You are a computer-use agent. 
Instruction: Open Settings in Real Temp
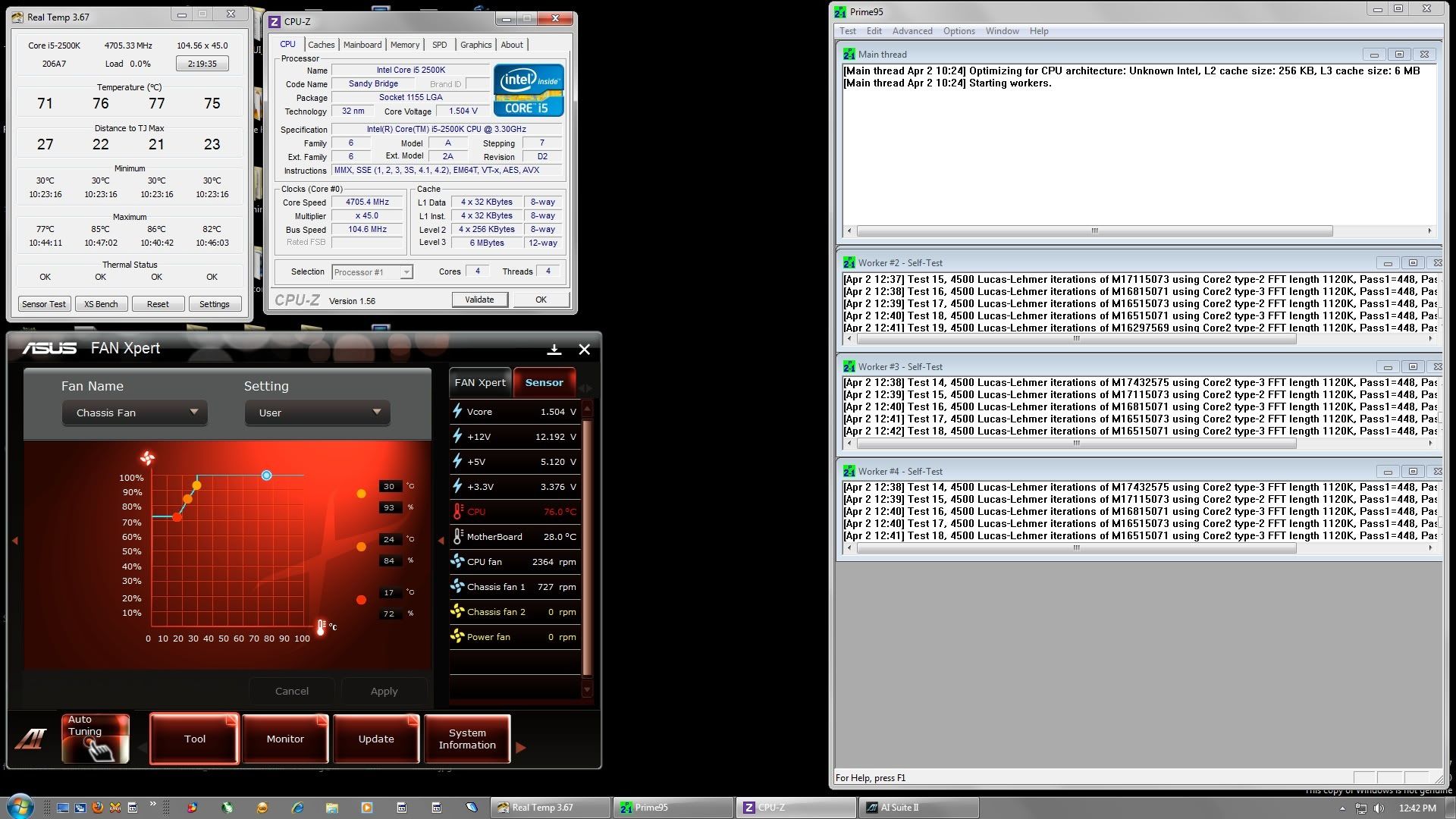point(215,304)
